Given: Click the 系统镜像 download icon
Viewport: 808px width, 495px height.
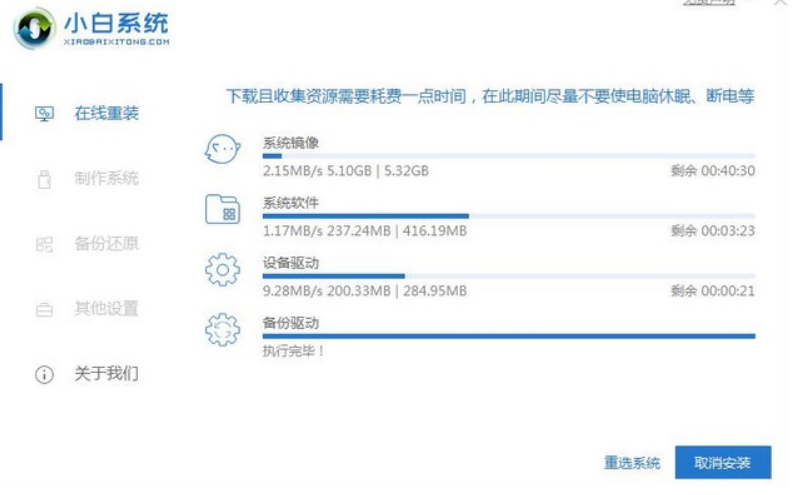Looking at the screenshot, I should pos(222,152).
